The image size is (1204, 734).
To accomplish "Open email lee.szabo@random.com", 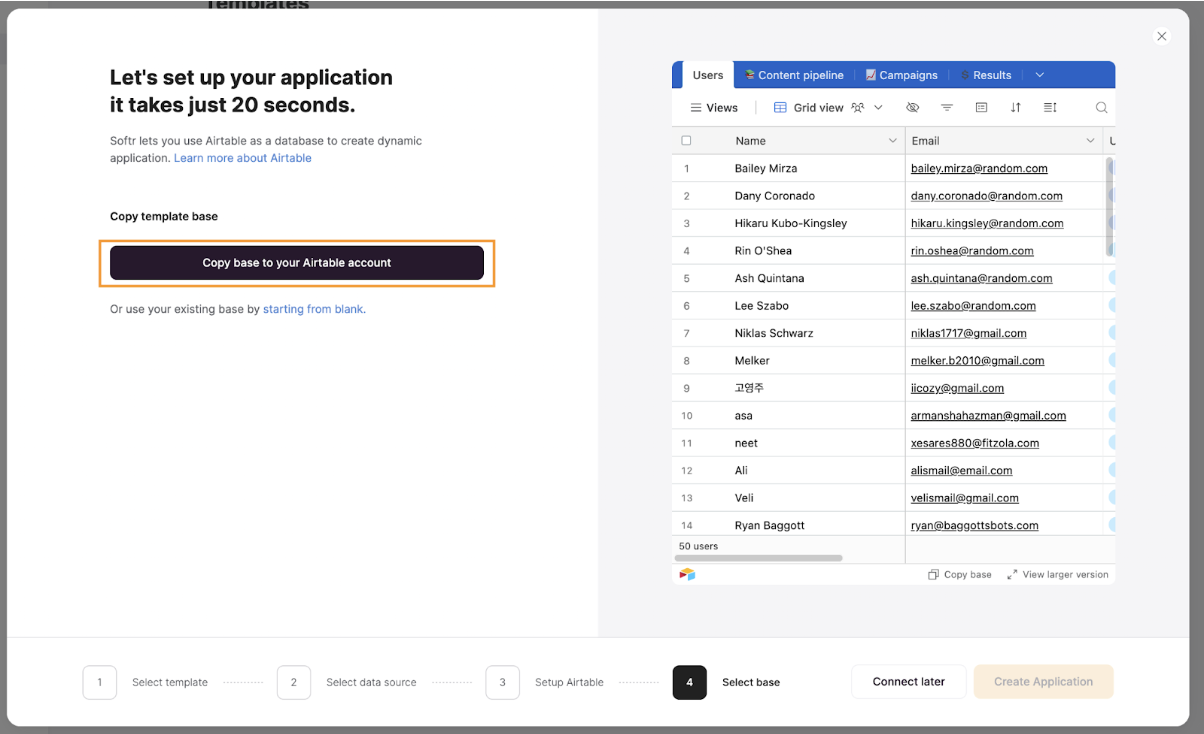I will (x=973, y=306).
